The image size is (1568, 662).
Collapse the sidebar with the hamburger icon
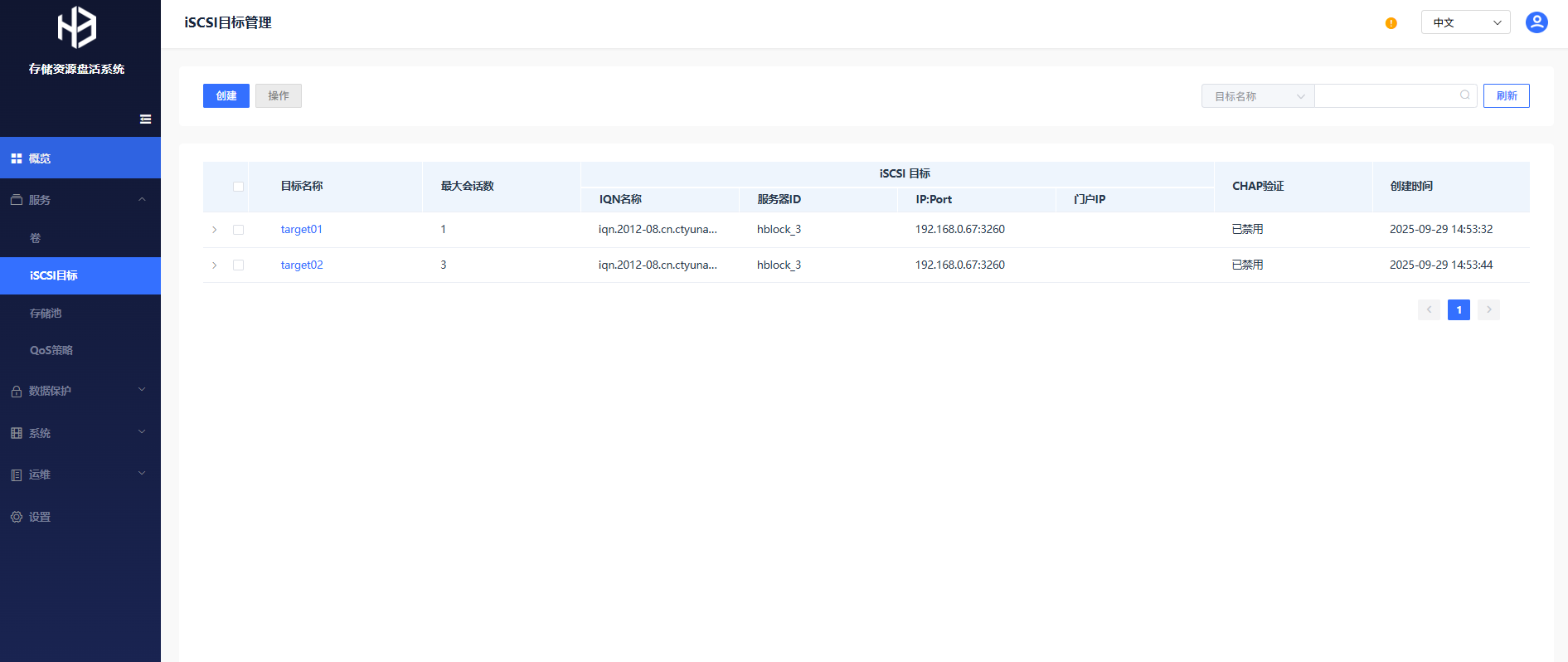coord(145,119)
